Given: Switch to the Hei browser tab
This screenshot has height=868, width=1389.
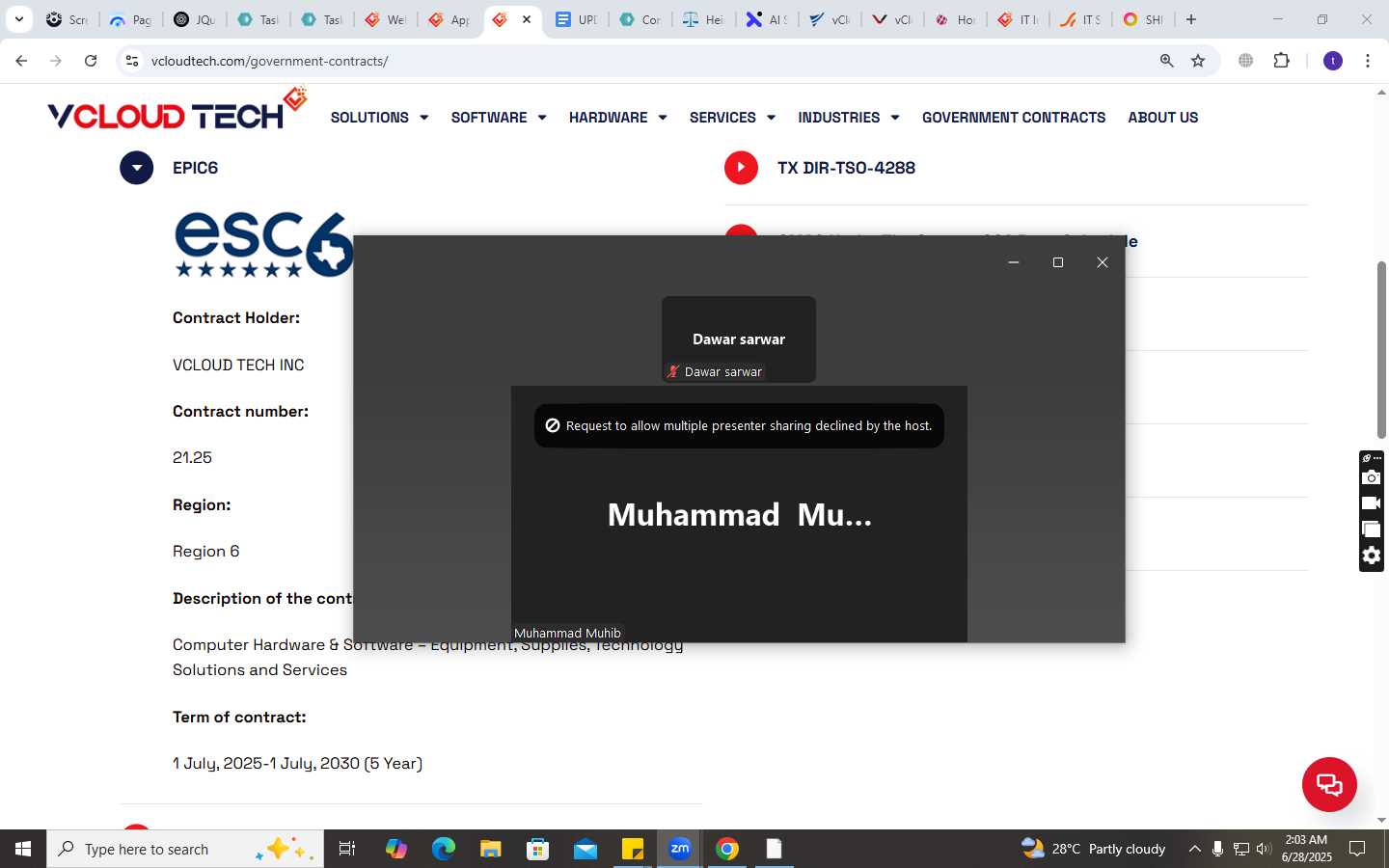Looking at the screenshot, I should coord(703,19).
